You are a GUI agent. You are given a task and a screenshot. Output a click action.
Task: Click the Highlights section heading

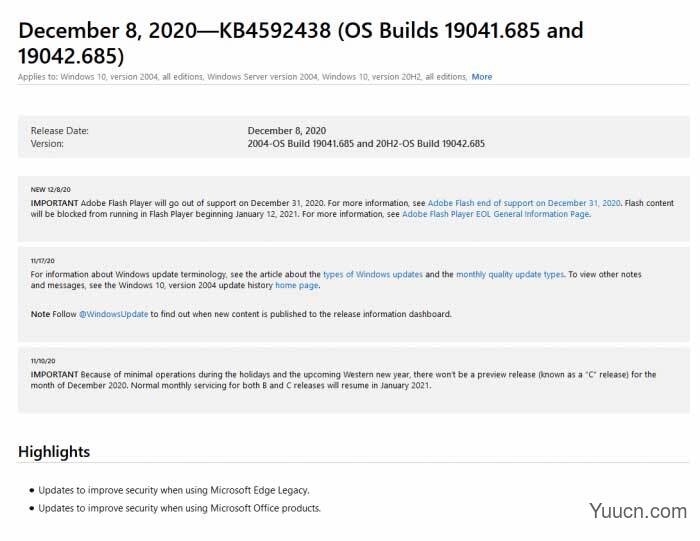pos(54,451)
